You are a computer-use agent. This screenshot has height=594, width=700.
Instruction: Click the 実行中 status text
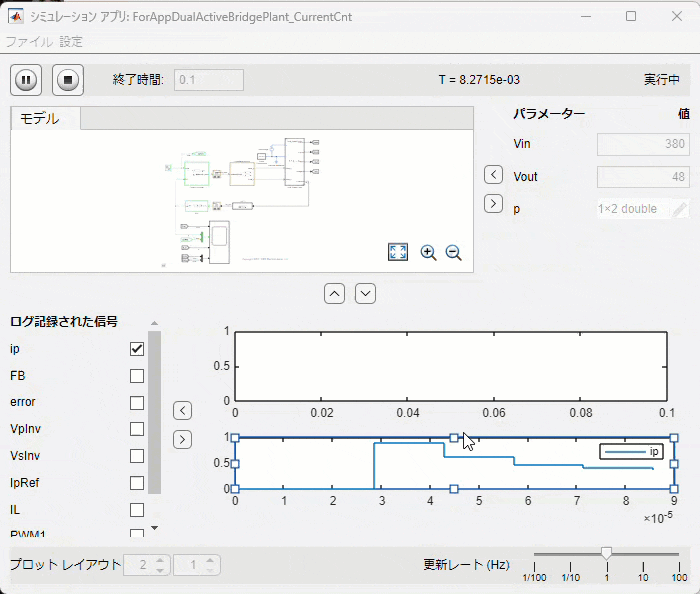(662, 80)
